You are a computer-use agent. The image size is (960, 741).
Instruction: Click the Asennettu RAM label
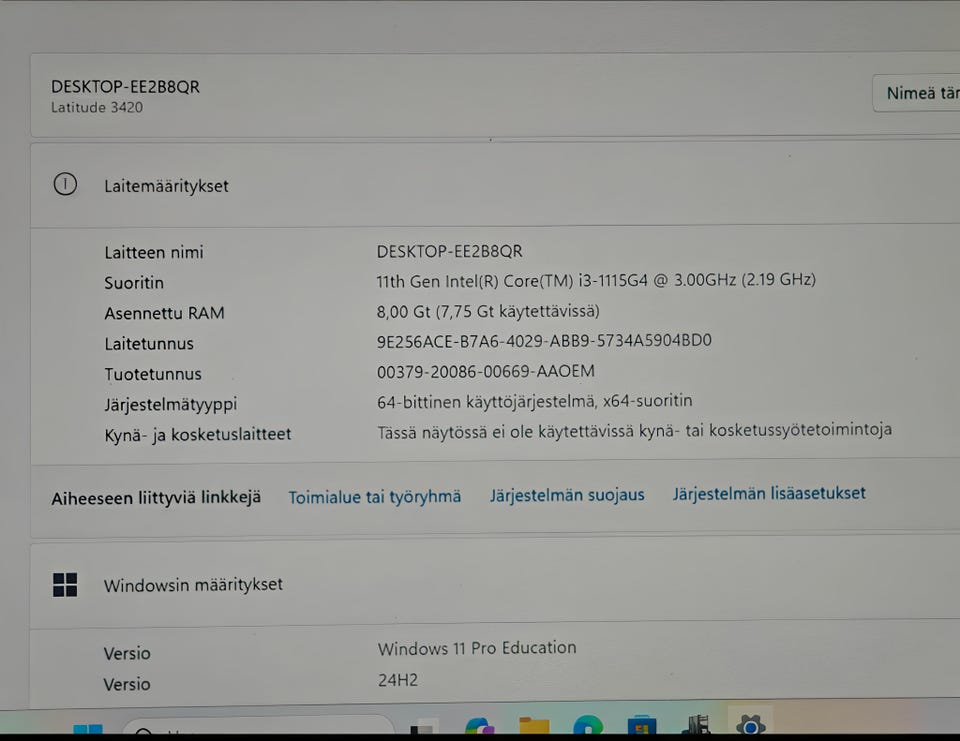(164, 314)
